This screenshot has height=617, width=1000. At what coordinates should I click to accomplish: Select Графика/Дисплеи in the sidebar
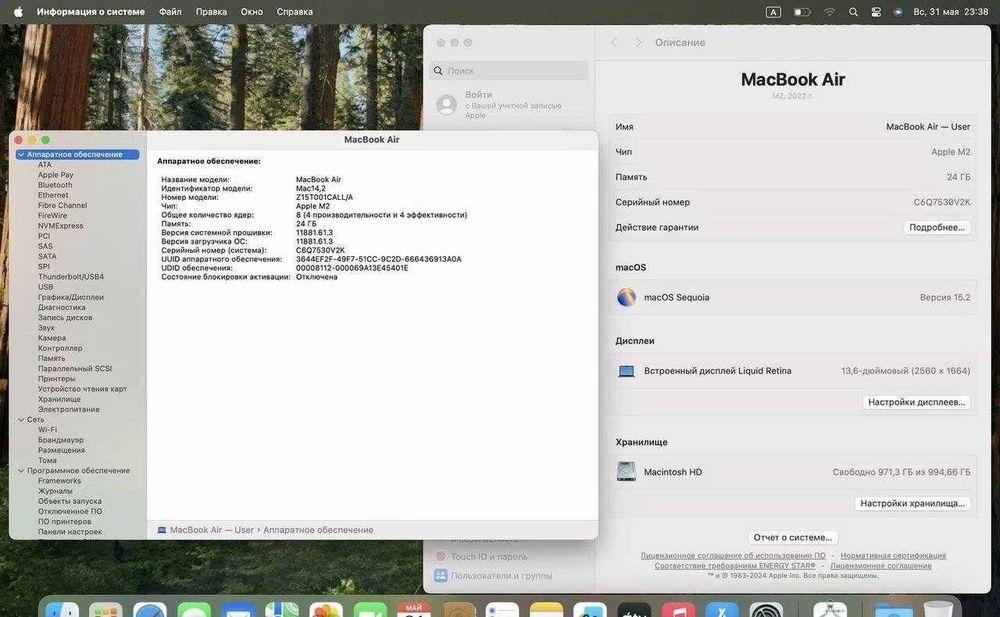point(71,297)
